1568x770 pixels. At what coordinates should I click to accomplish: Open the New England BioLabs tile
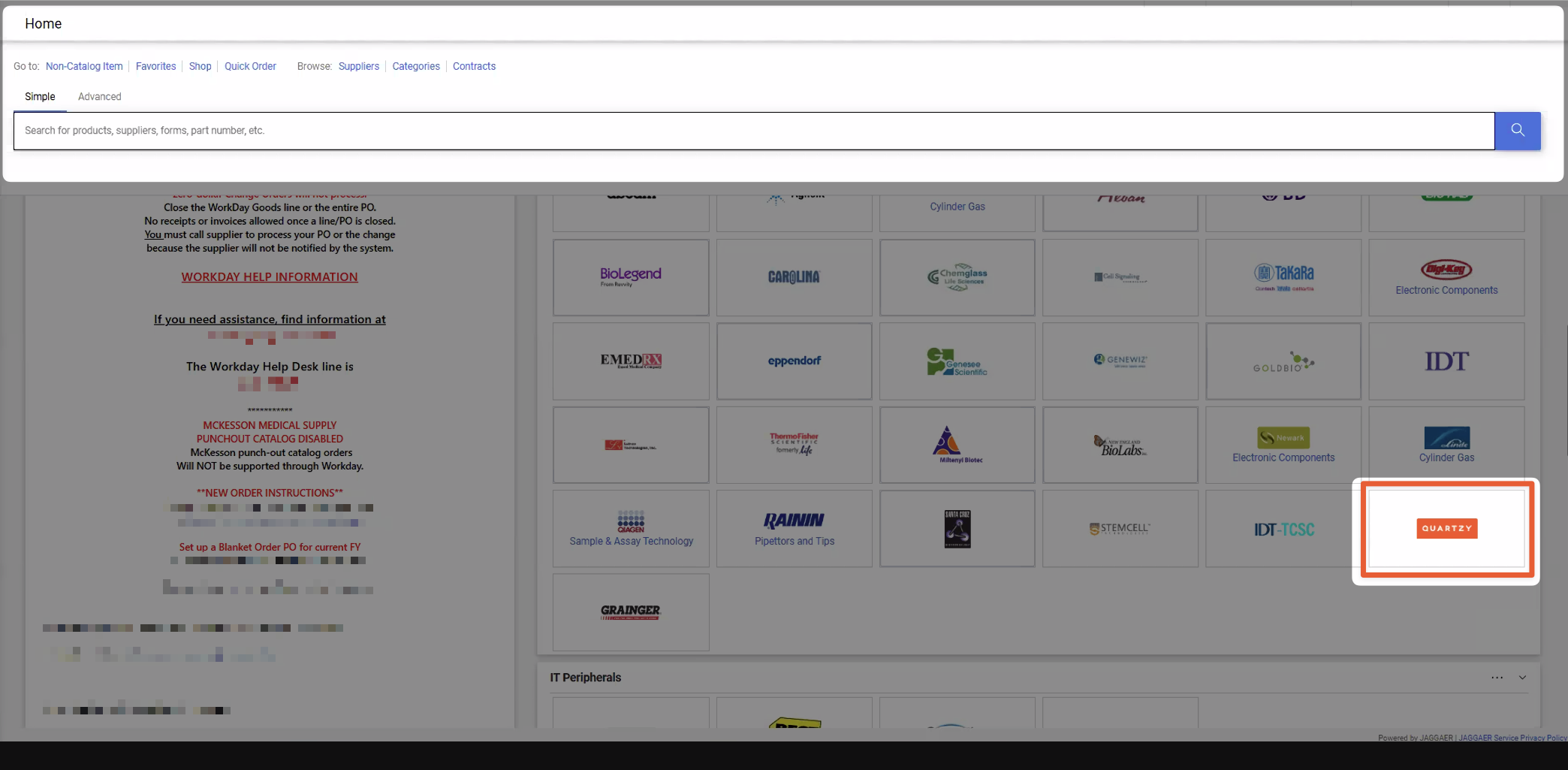[x=1120, y=445]
